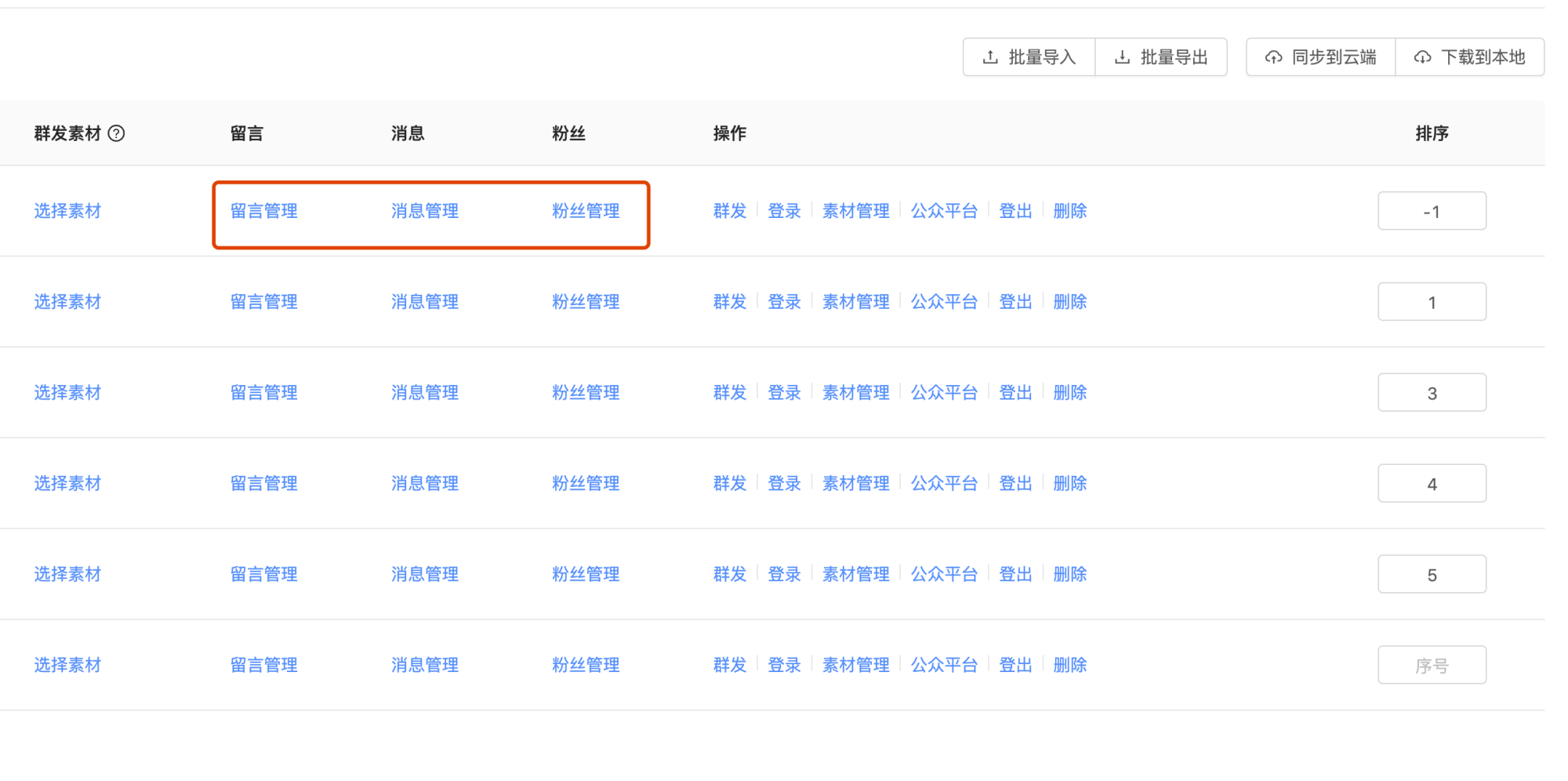Click the cloud-upload icon on 同步到云端
This screenshot has height=781, width=1568.
pyautogui.click(x=1273, y=56)
